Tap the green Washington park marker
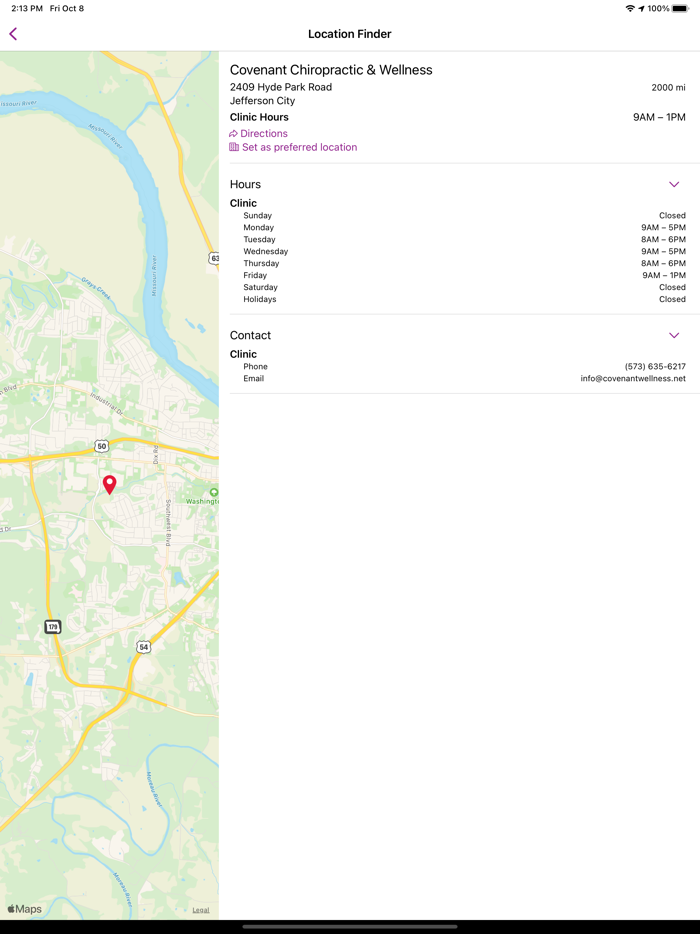 (x=213, y=492)
